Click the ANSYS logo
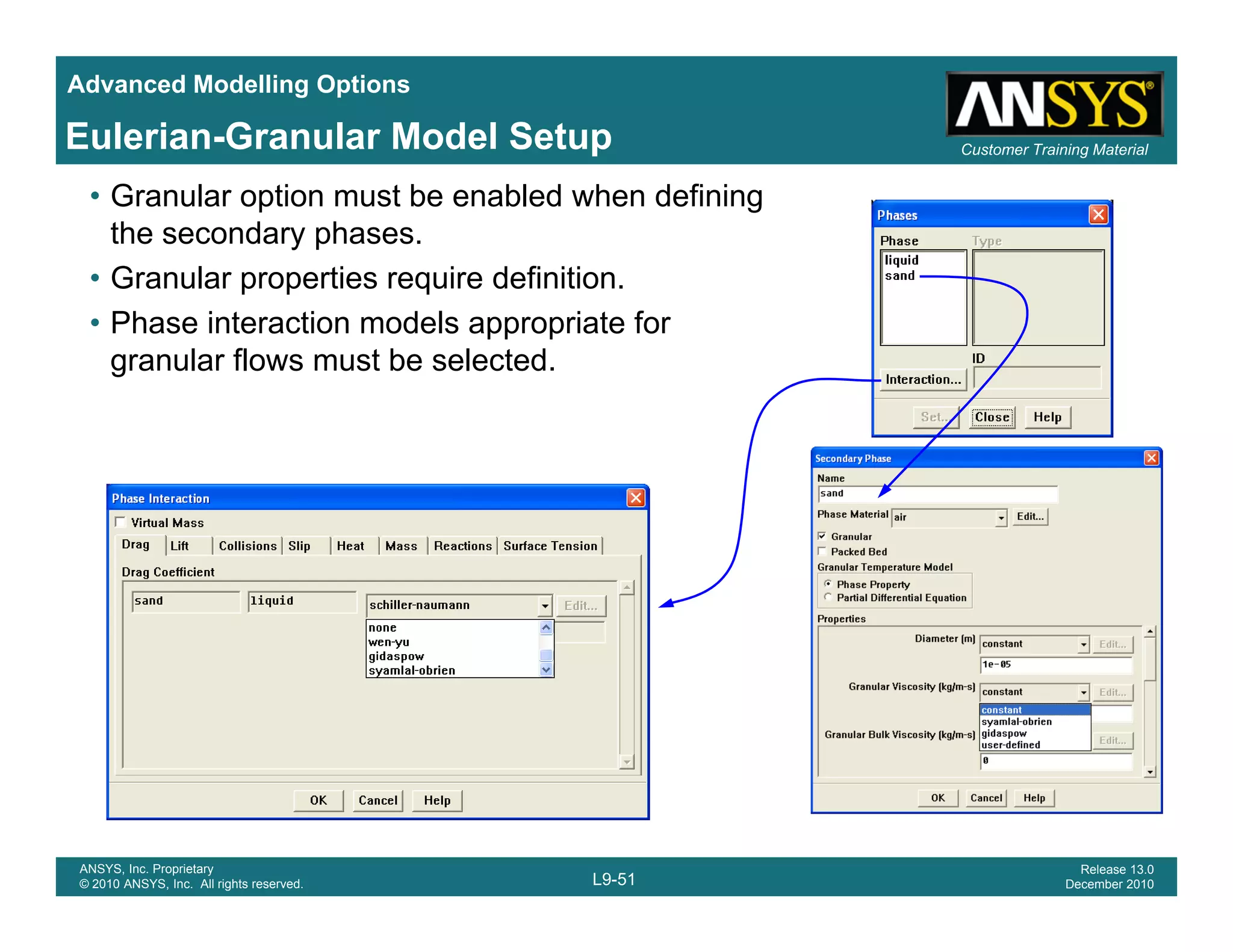The height and width of the screenshot is (952, 1233). 1054,104
